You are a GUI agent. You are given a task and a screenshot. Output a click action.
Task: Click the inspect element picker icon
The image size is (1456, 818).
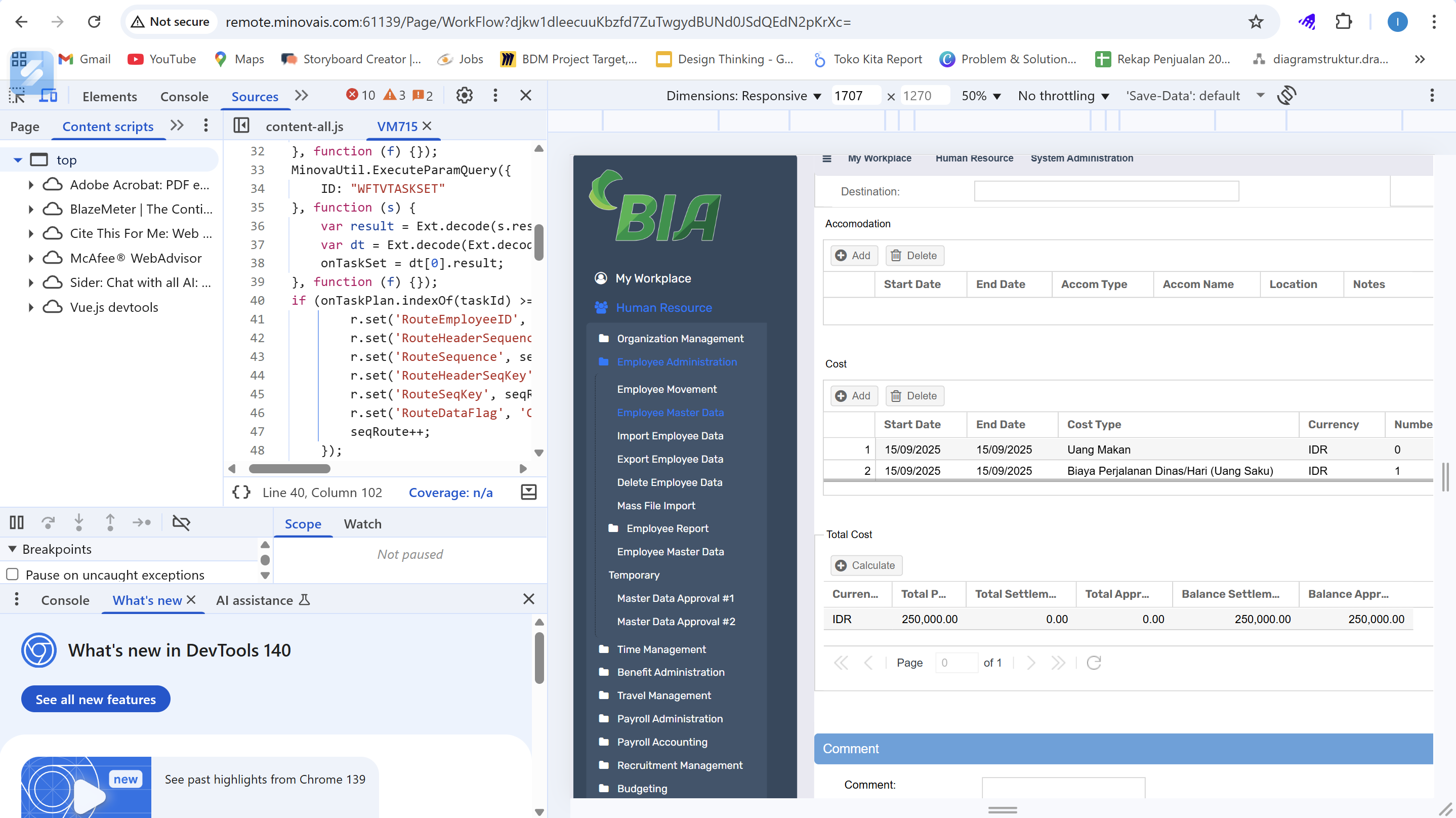tap(17, 96)
